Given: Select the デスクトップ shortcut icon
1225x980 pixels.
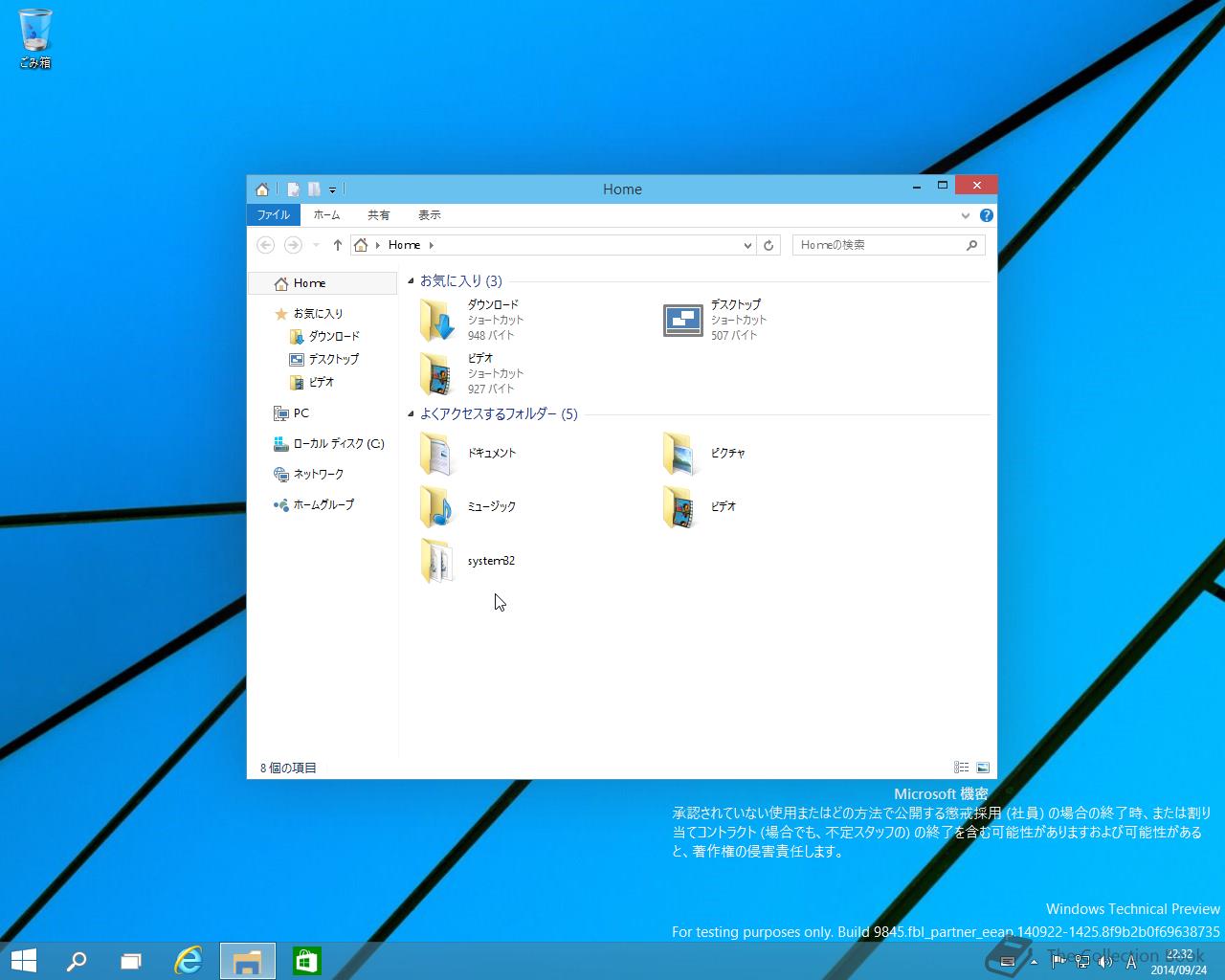Looking at the screenshot, I should coord(682,320).
